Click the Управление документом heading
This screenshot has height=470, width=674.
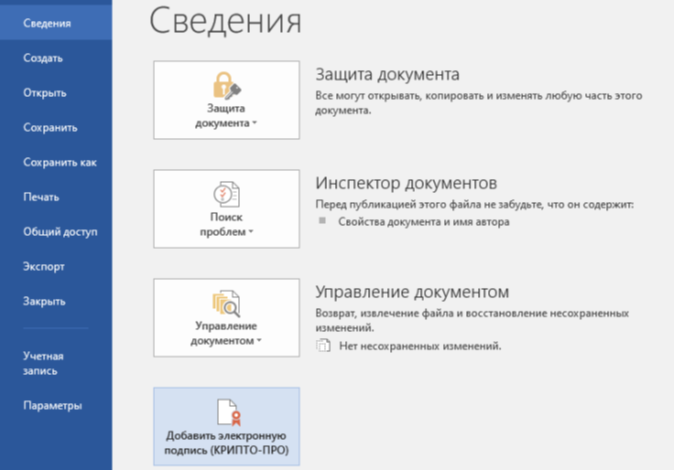412,292
